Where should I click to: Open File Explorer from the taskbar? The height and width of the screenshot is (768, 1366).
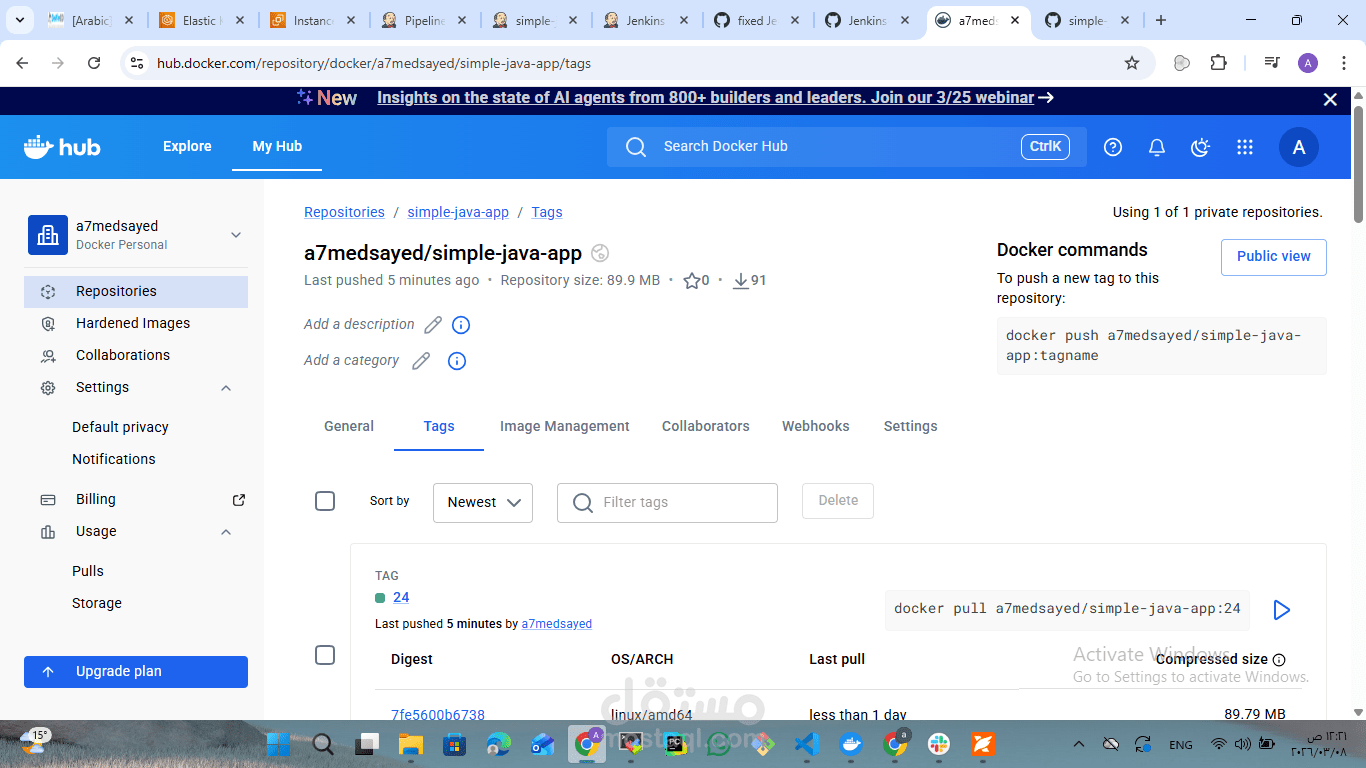click(411, 744)
